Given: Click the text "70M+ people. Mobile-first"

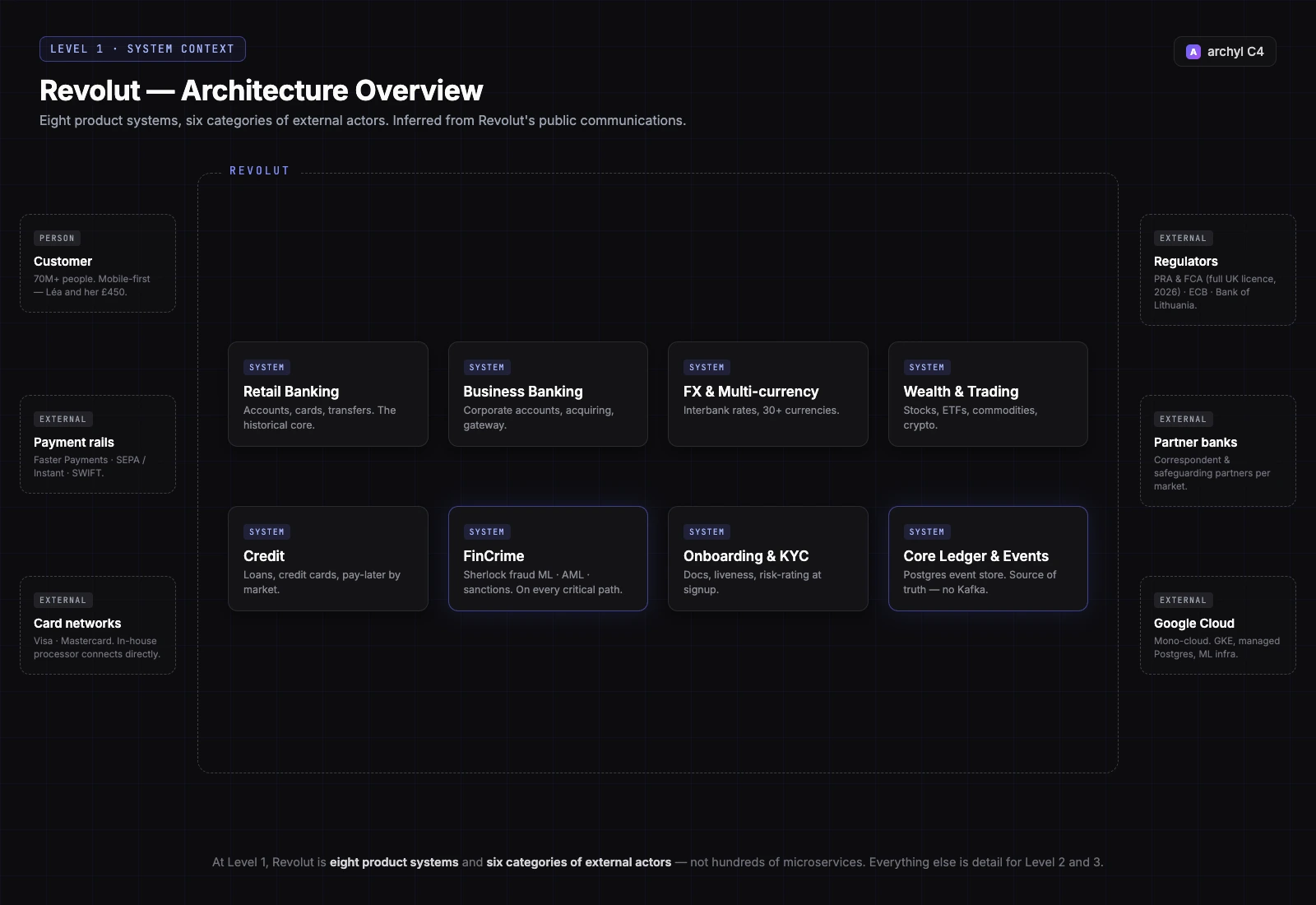Looking at the screenshot, I should 92,279.
